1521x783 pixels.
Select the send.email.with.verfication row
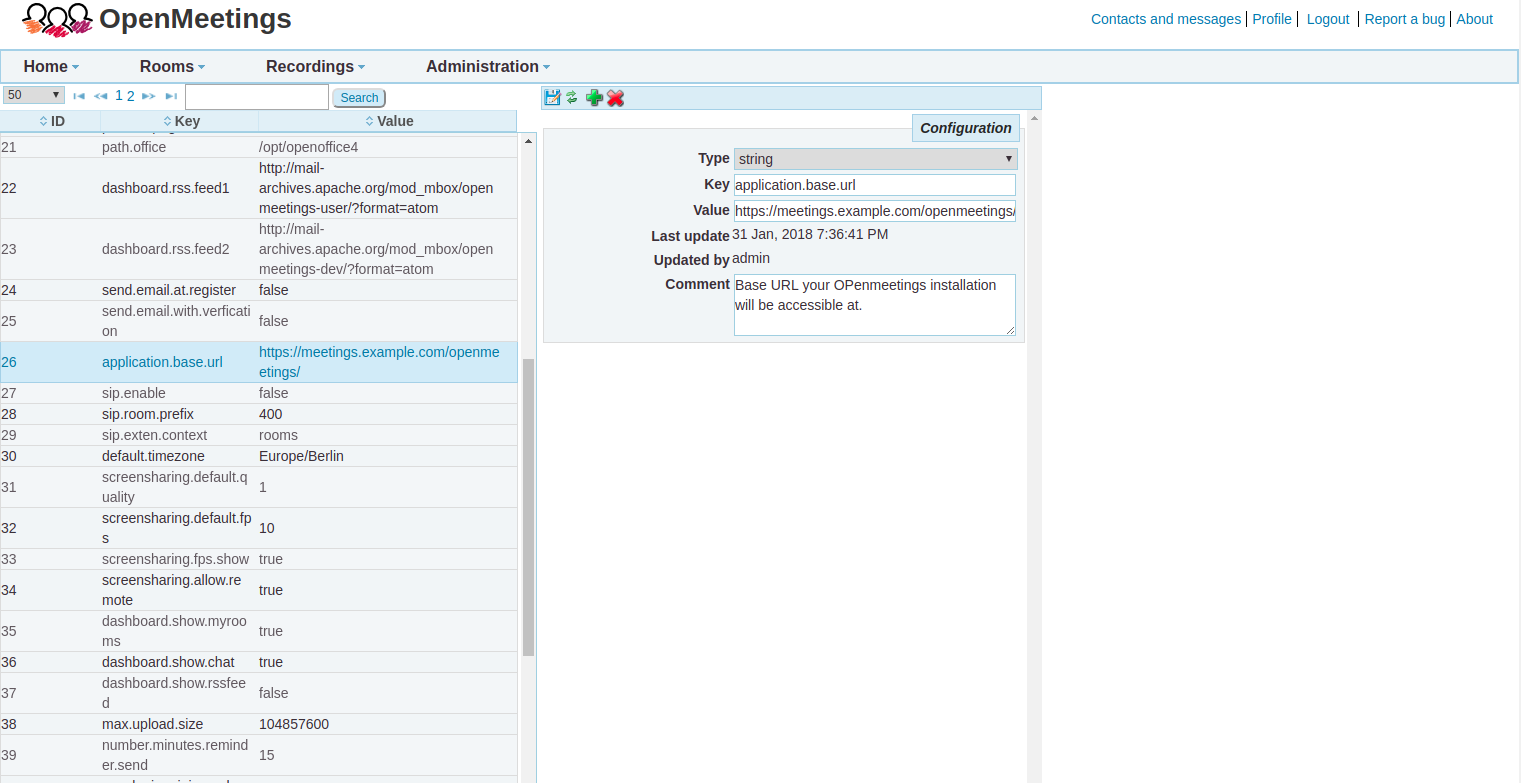pyautogui.click(x=259, y=321)
